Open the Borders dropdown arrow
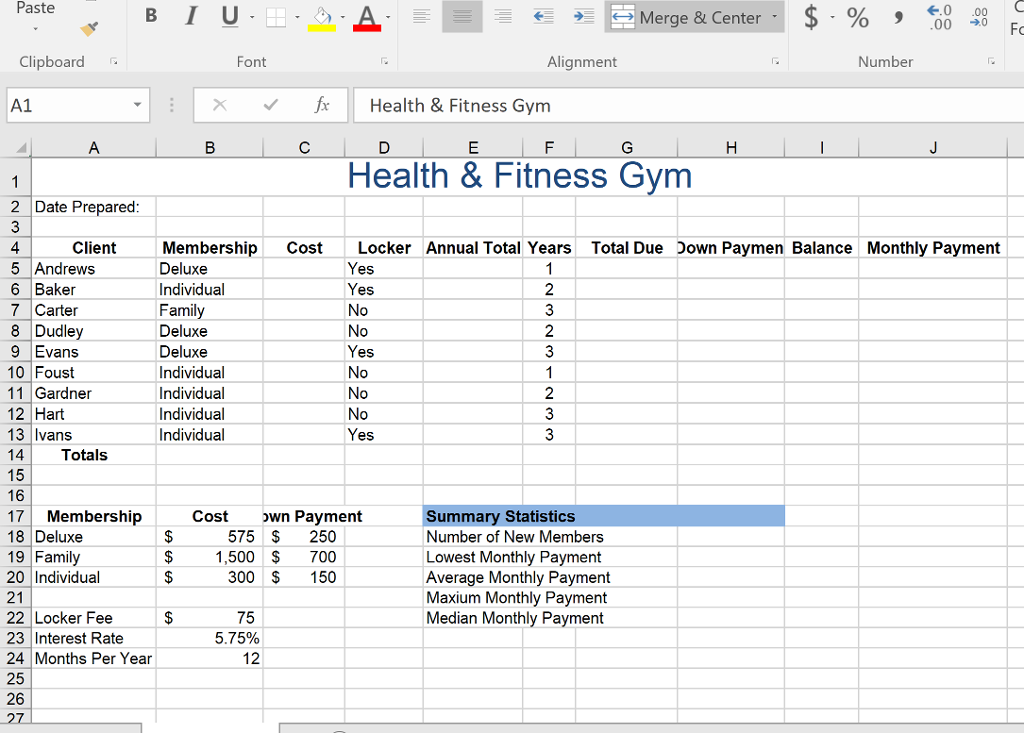This screenshot has width=1024, height=733. [297, 17]
